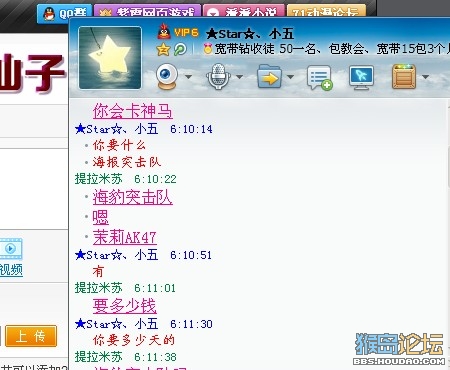Open video call options dropdown arrow

(189, 77)
